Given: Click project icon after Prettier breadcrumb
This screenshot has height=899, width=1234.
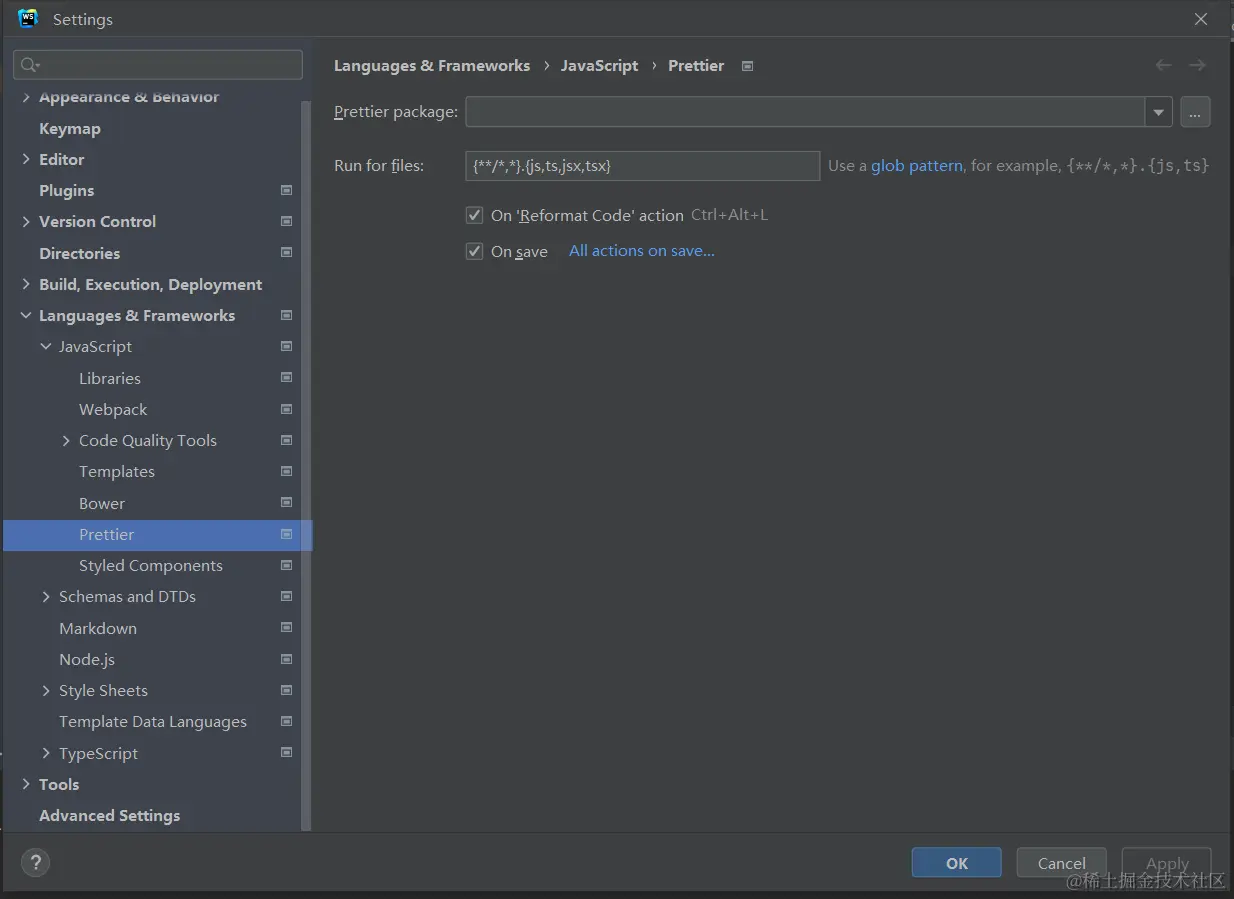Looking at the screenshot, I should pyautogui.click(x=747, y=66).
